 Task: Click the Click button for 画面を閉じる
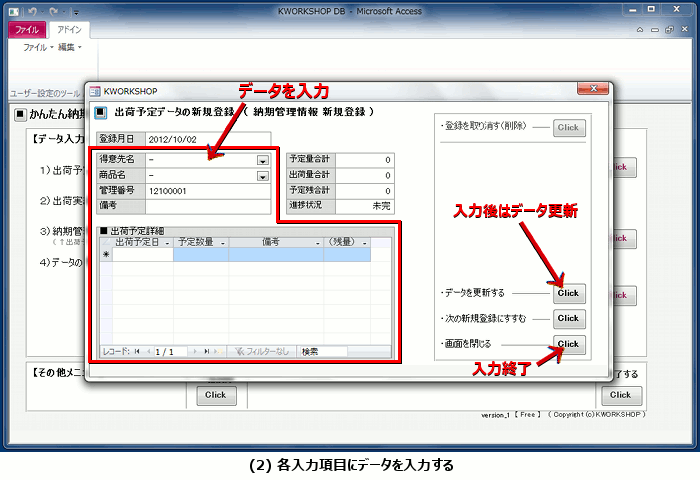pos(569,344)
